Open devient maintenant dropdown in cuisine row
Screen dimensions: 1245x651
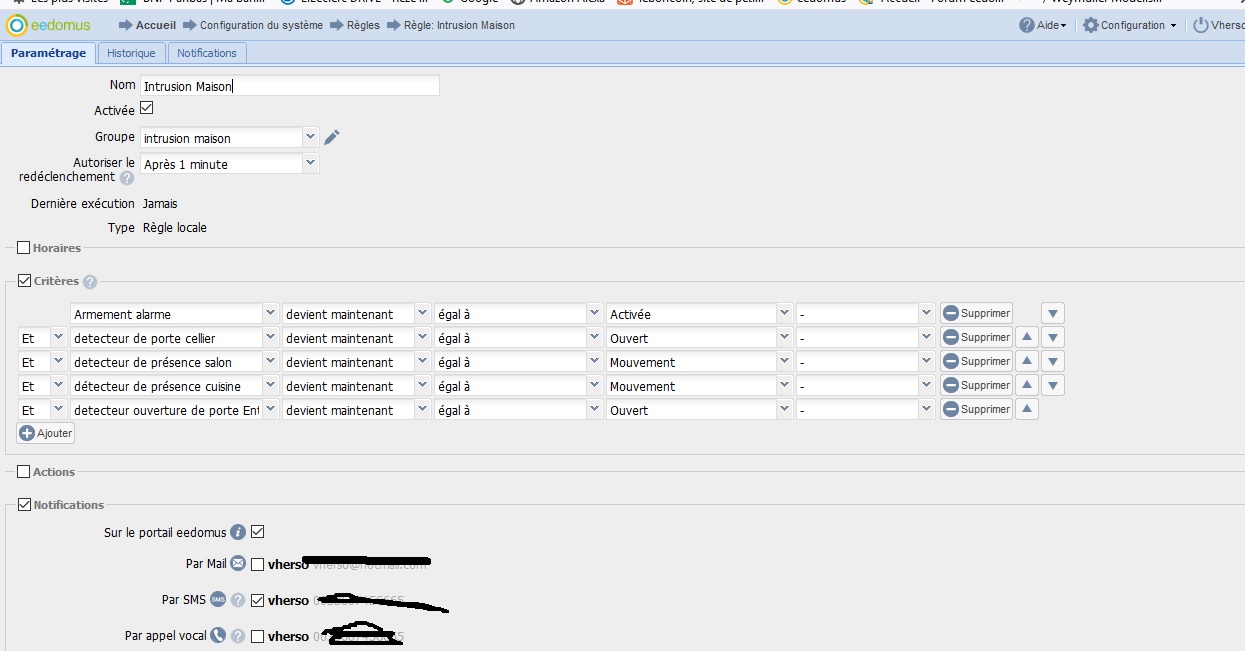pyautogui.click(x=423, y=385)
